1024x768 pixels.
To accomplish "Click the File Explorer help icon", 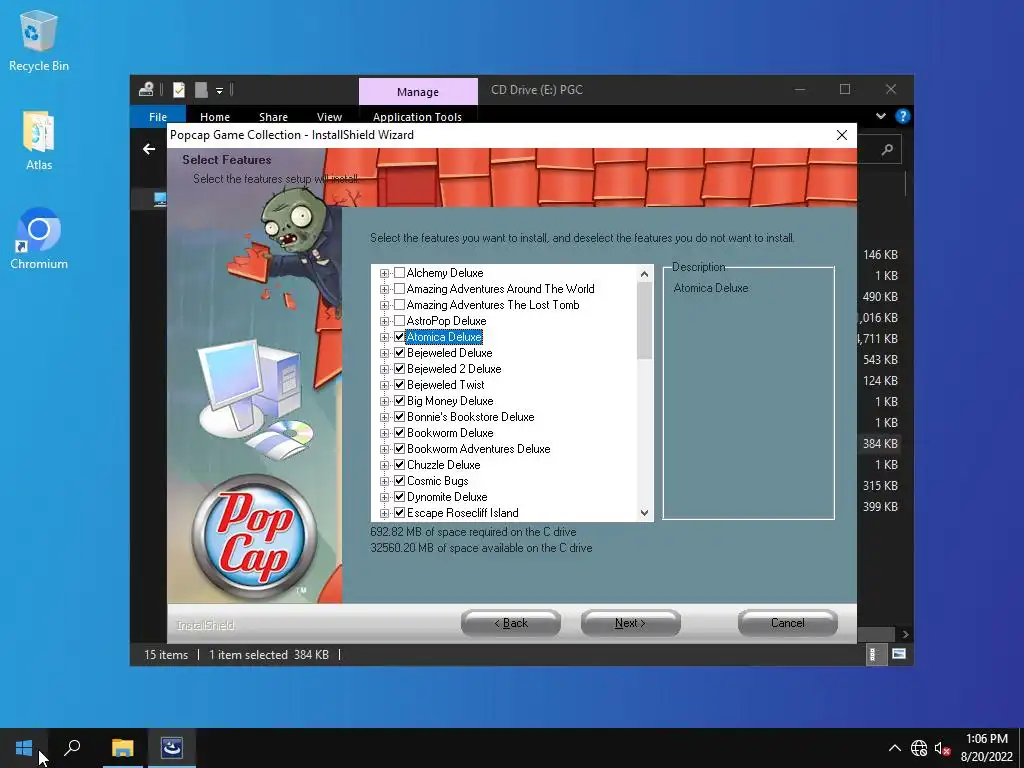I will 903,116.
